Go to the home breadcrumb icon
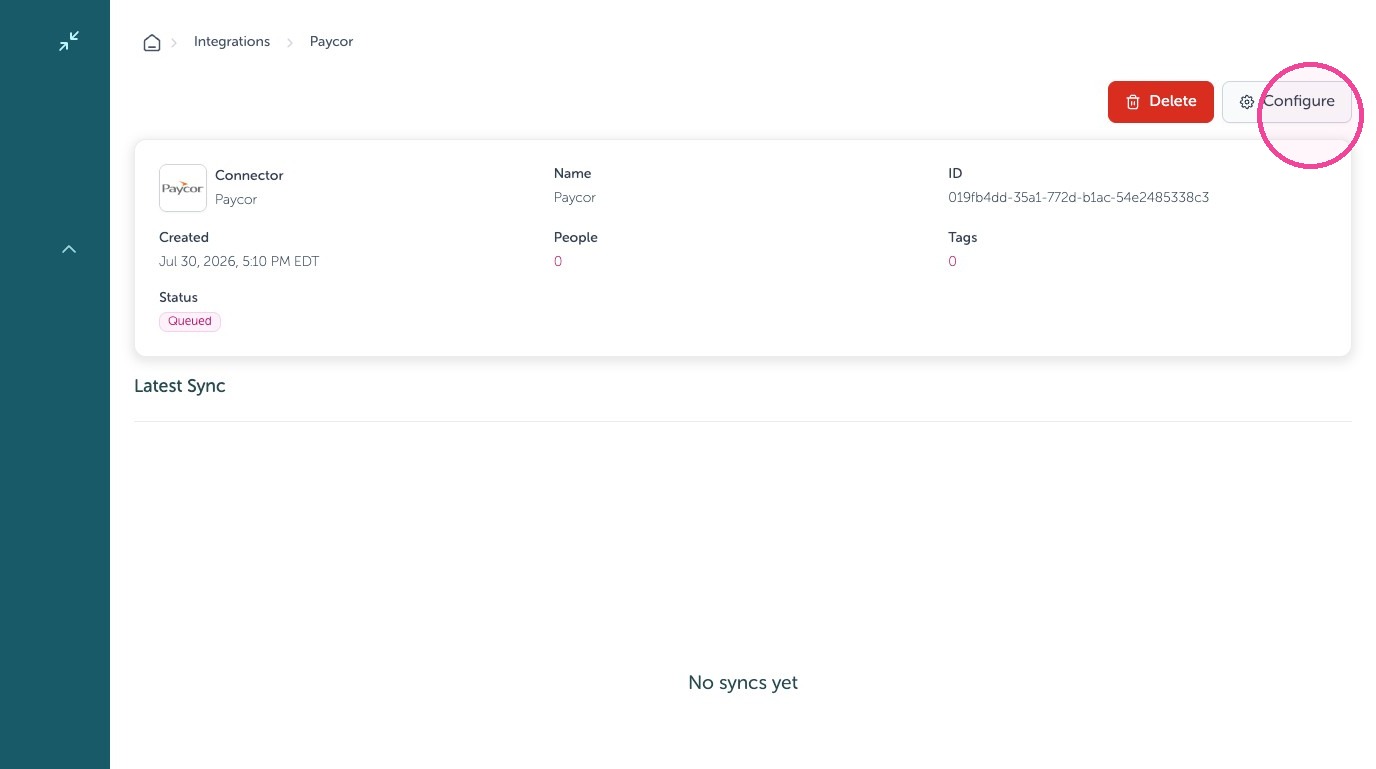This screenshot has width=1376, height=769. 152,42
